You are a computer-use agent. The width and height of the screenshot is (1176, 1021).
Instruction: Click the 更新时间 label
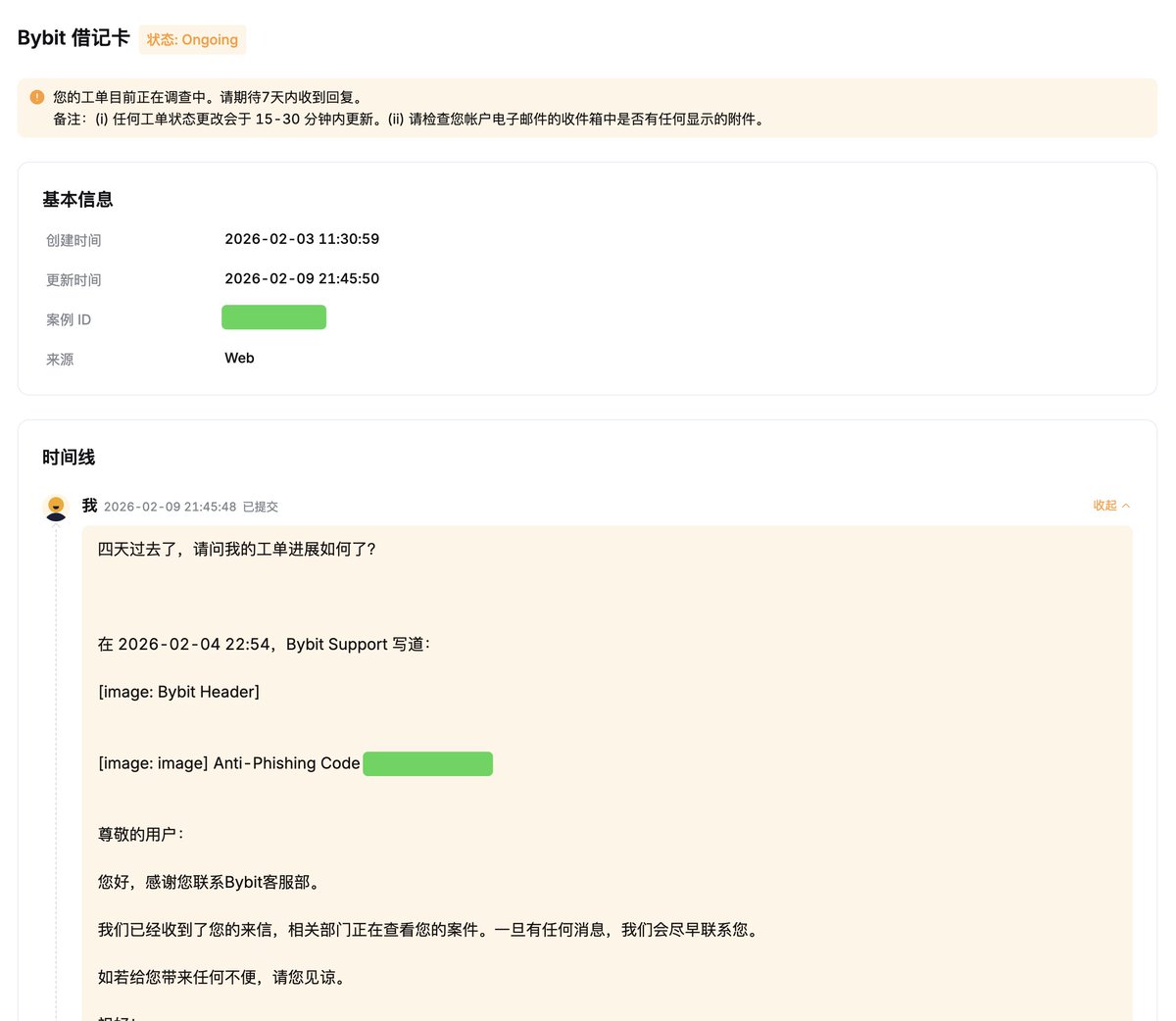click(x=73, y=280)
